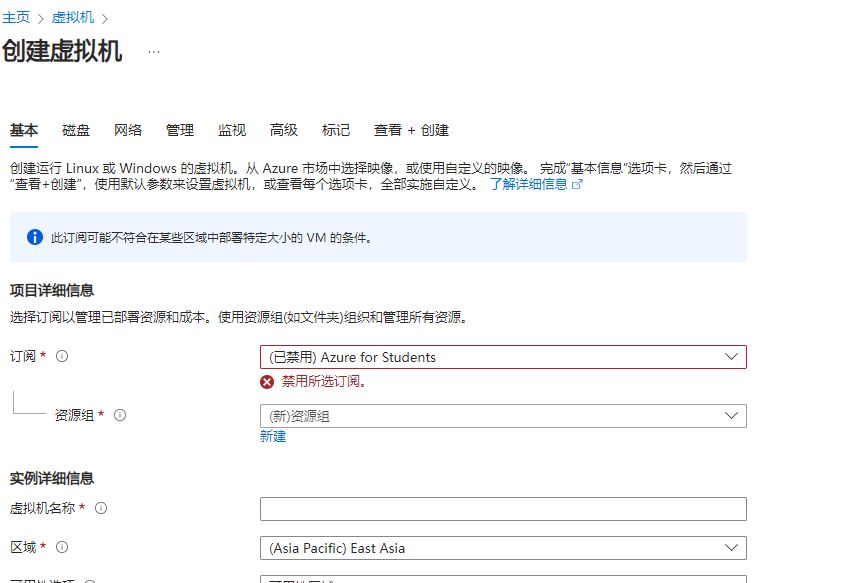
Task: Click the blue info icon in the banner
Action: pyautogui.click(x=35, y=237)
